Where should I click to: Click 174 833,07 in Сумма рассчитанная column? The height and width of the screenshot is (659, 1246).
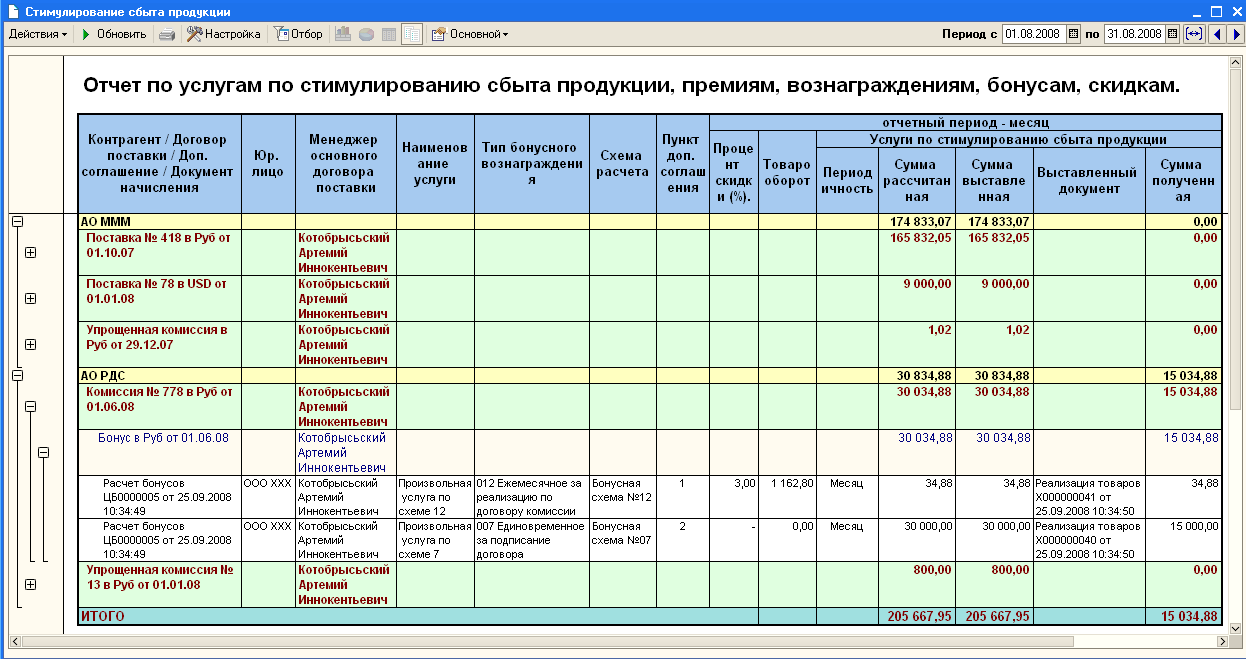coord(917,222)
